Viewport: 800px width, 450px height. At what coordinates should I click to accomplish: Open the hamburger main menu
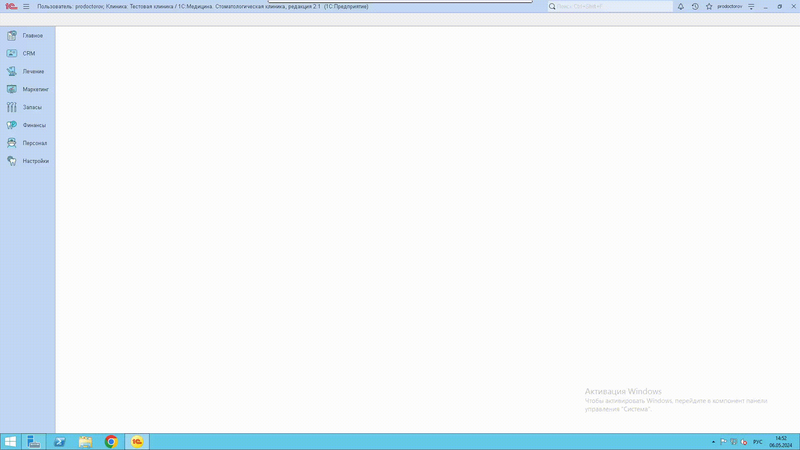click(26, 7)
